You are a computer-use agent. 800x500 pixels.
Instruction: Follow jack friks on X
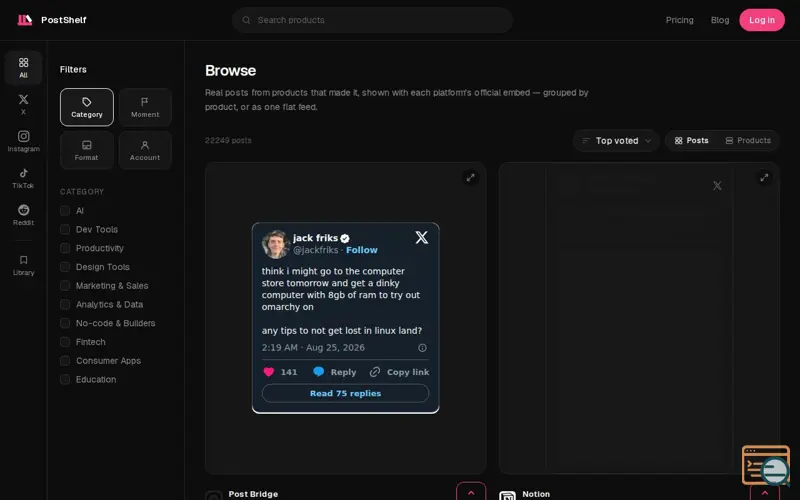[x=362, y=250]
